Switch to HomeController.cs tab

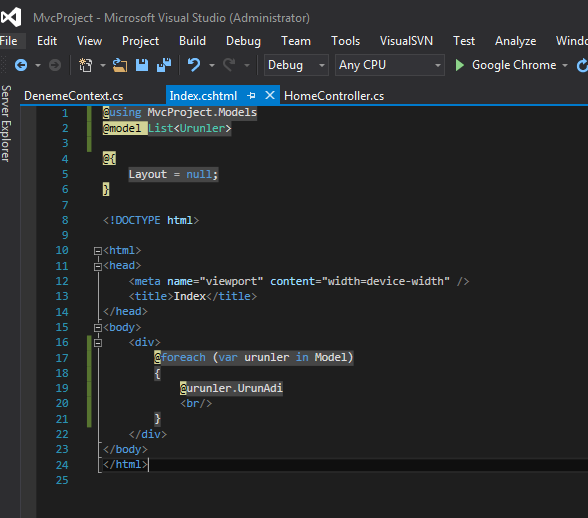334,96
